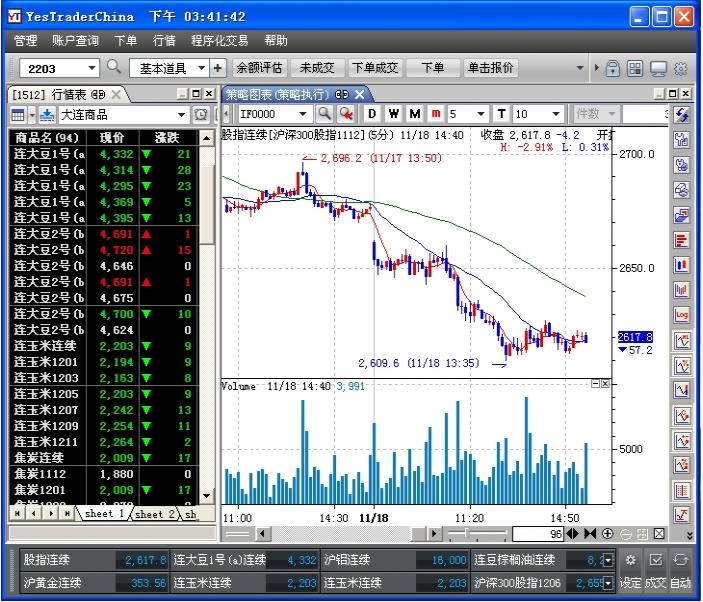The image size is (703, 602).
Task: Toggle the M monthly period button
Action: coord(415,114)
